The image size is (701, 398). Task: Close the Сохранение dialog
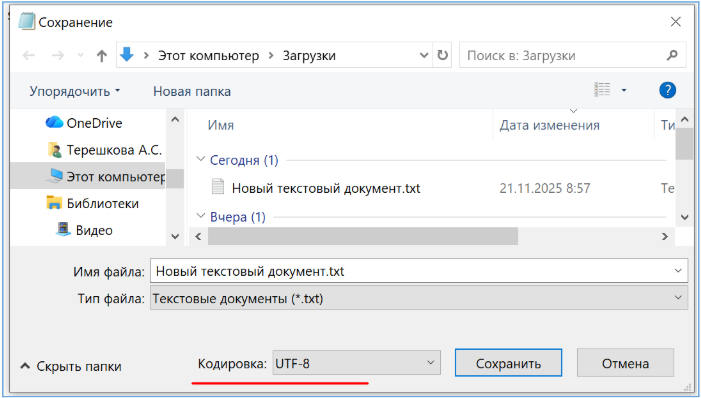pyautogui.click(x=676, y=22)
